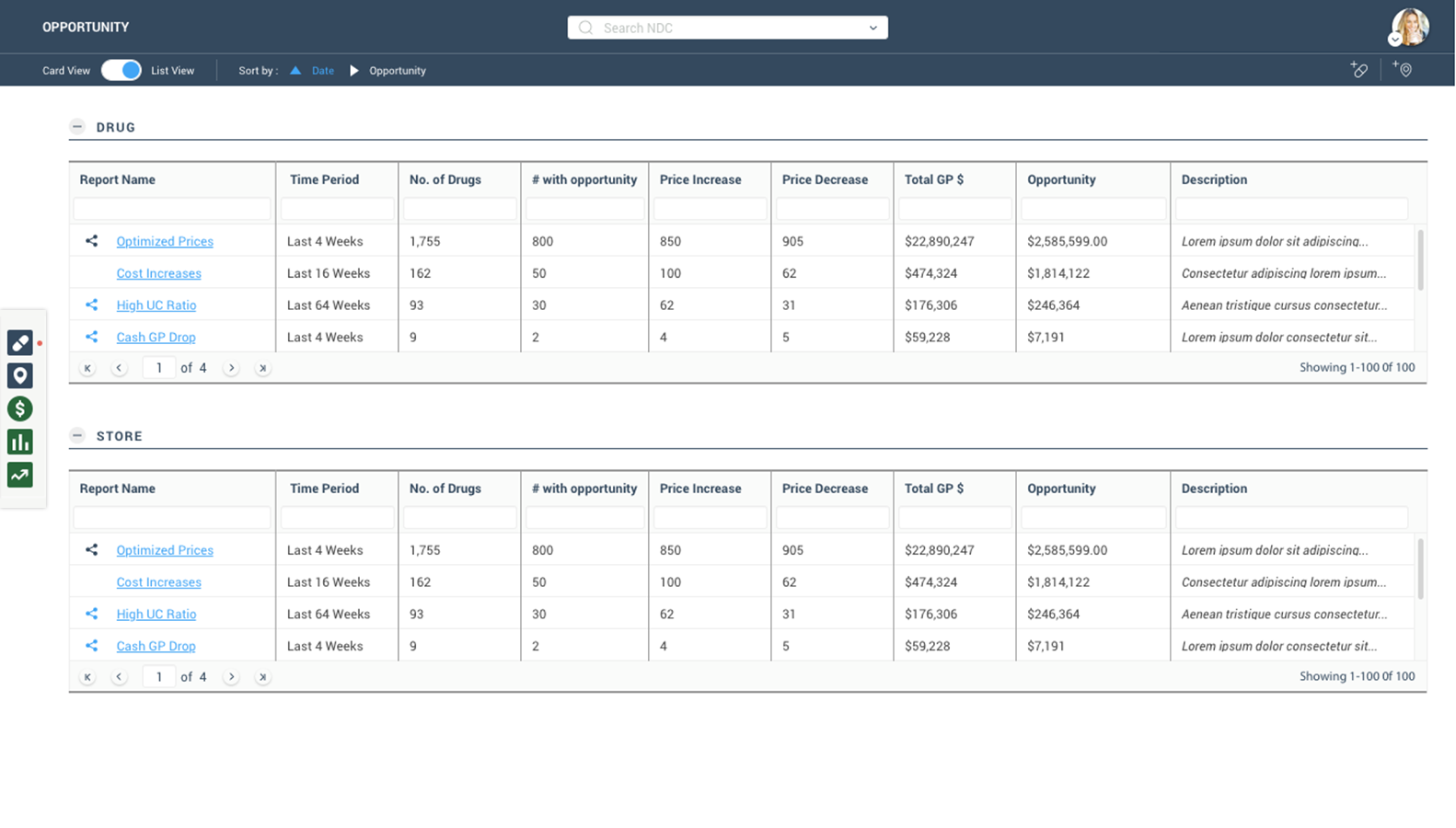
Task: Open the bar chart sidebar icon
Action: [20, 442]
